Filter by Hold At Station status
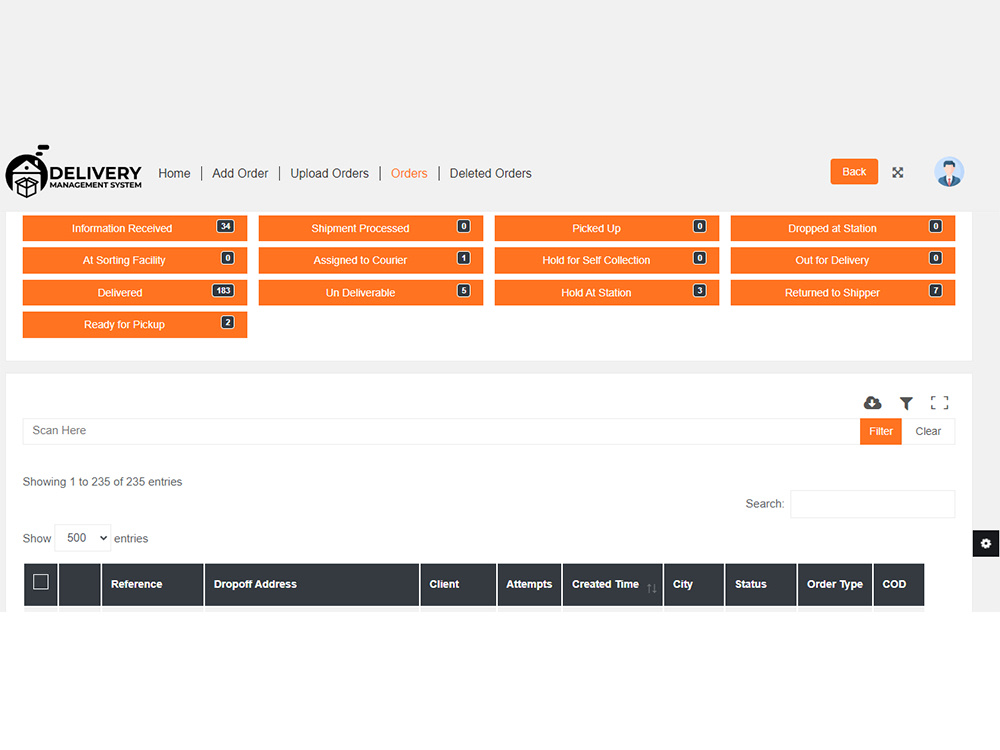The height and width of the screenshot is (750, 1000). (607, 293)
